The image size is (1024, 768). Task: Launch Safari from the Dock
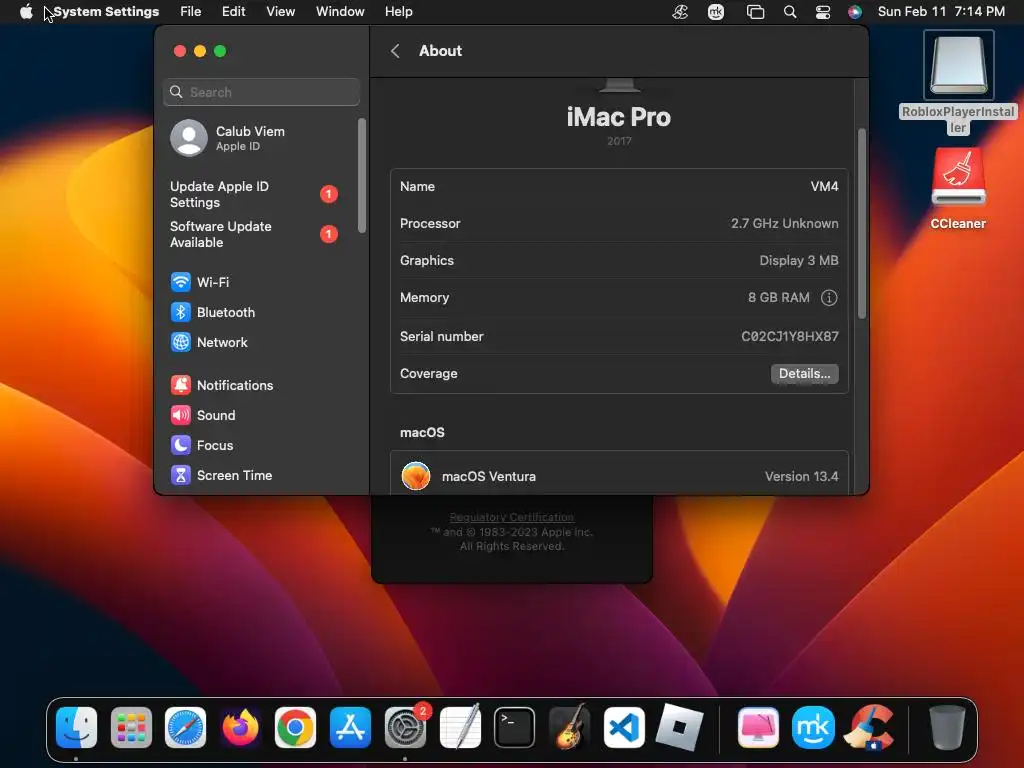click(x=185, y=727)
